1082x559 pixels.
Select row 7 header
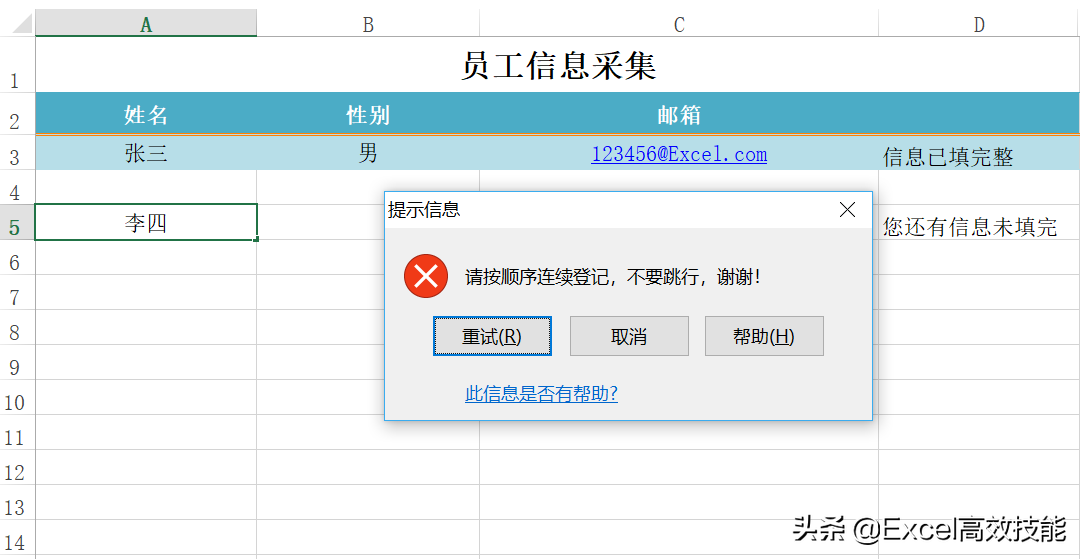(17, 293)
